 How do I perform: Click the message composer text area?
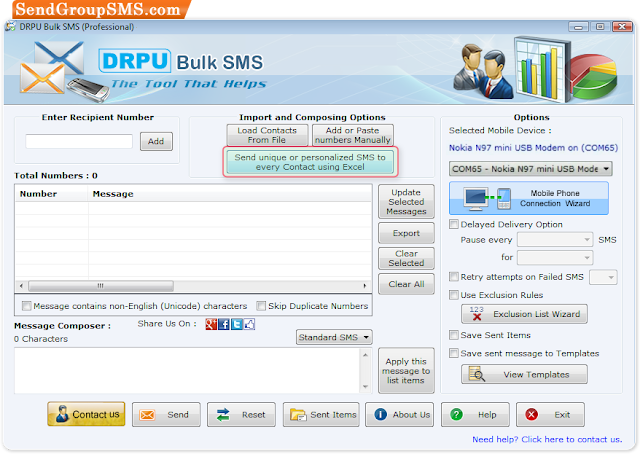point(188,371)
